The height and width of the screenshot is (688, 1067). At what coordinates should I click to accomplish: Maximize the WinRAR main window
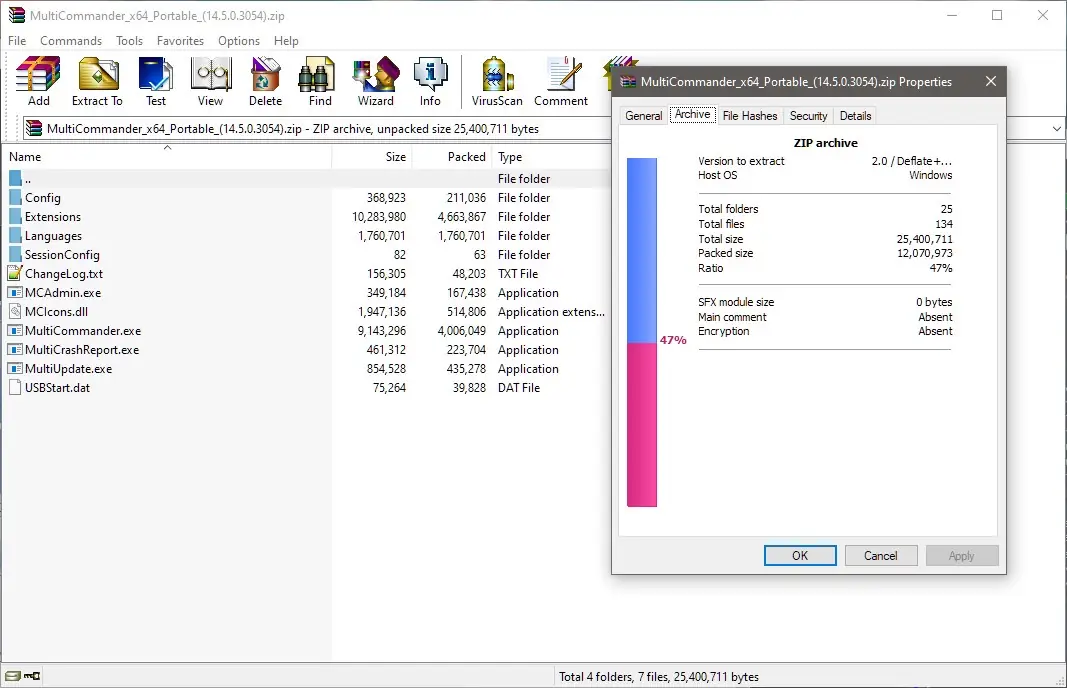pyautogui.click(x=997, y=15)
